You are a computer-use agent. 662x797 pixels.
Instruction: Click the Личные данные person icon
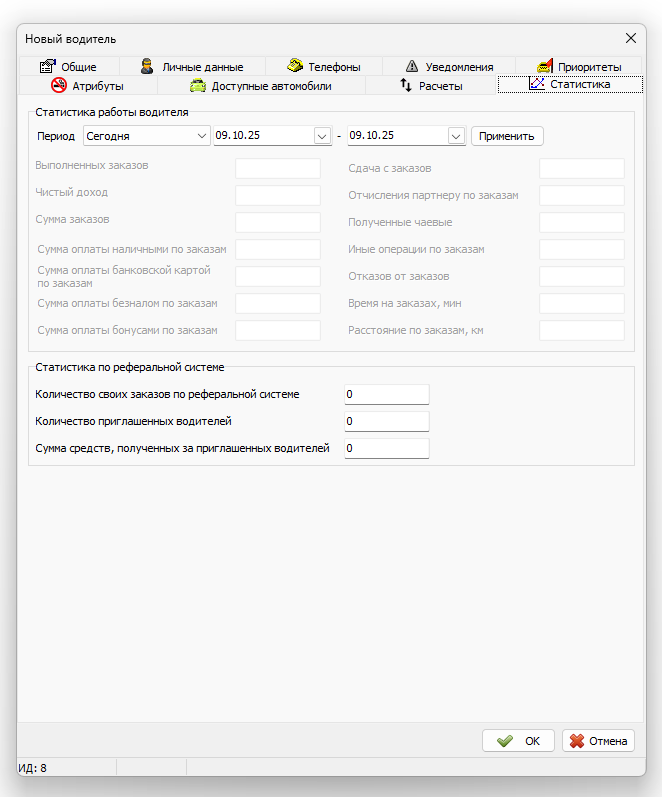[x=147, y=67]
